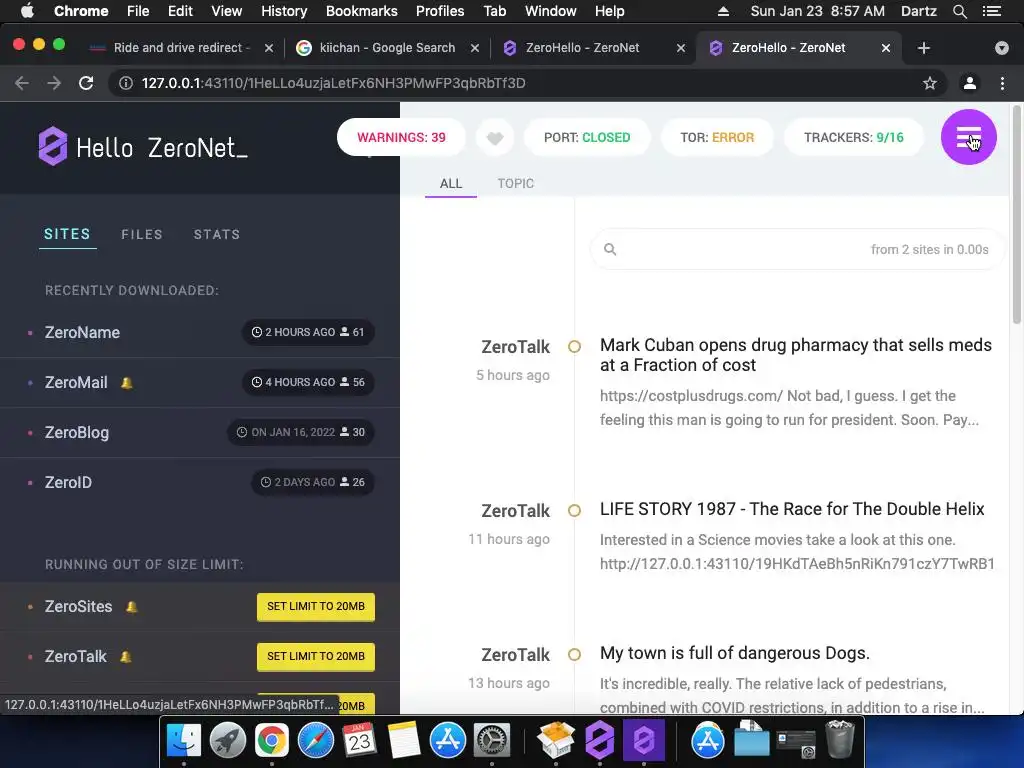Screen dimensions: 1024x768
Task: Set ZeroSites limit to 20MB
Action: coord(315,607)
